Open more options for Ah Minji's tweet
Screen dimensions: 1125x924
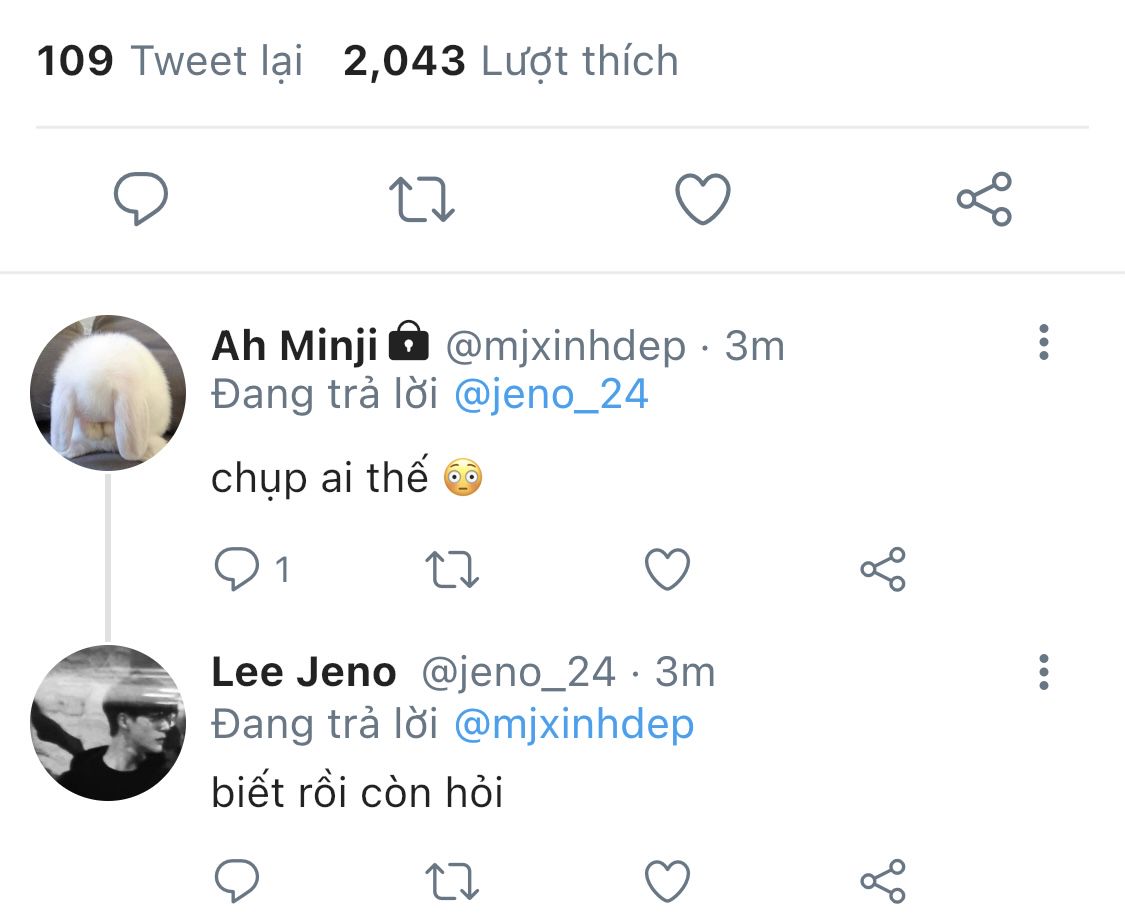click(1043, 343)
